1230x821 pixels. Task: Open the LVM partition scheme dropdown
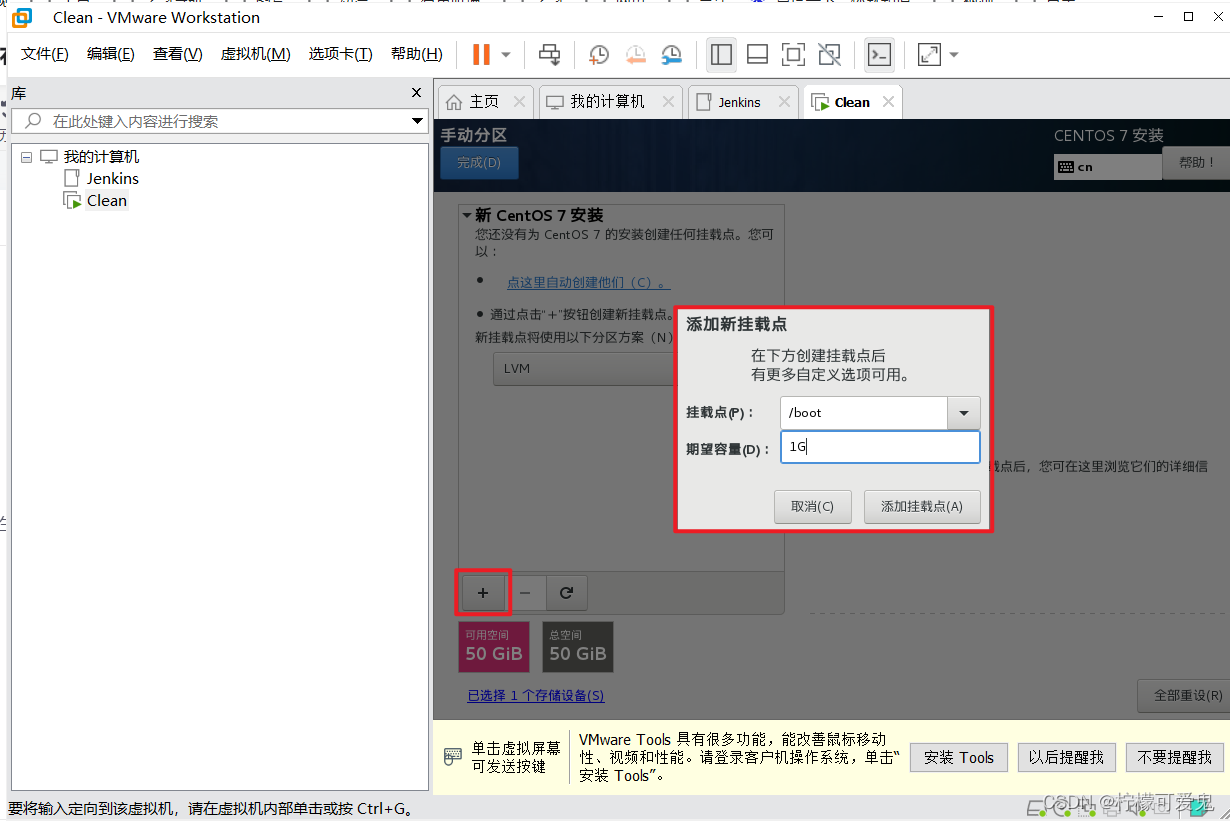click(x=585, y=368)
